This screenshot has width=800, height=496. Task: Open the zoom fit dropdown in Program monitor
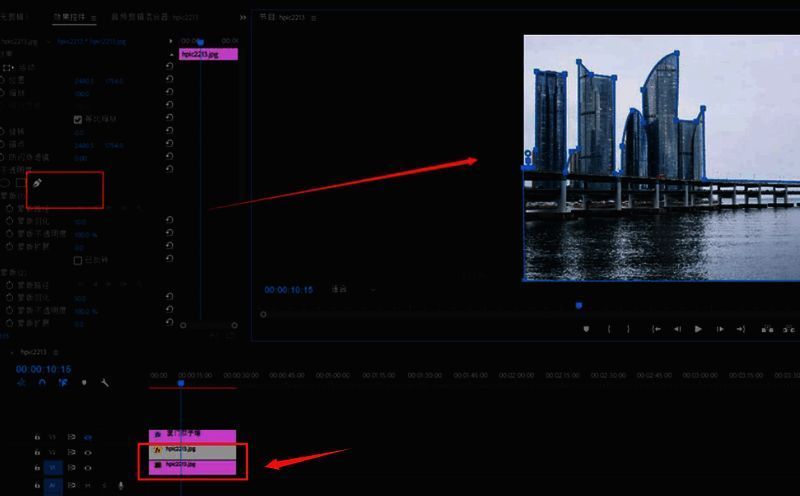point(345,290)
